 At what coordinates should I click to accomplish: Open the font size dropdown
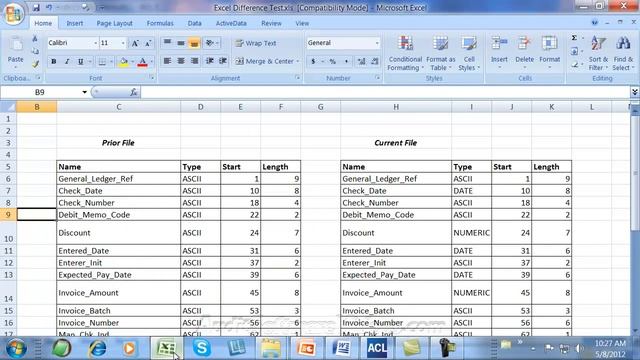click(123, 43)
